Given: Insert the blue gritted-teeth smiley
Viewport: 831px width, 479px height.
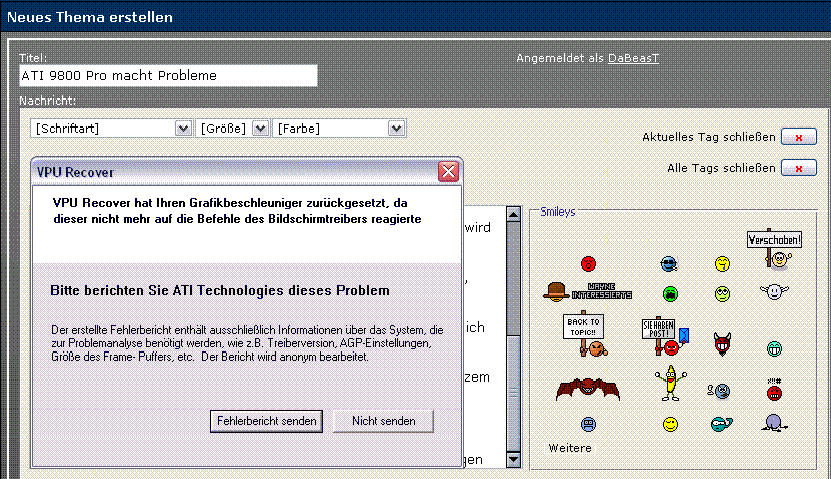Looking at the screenshot, I should pos(588,424).
